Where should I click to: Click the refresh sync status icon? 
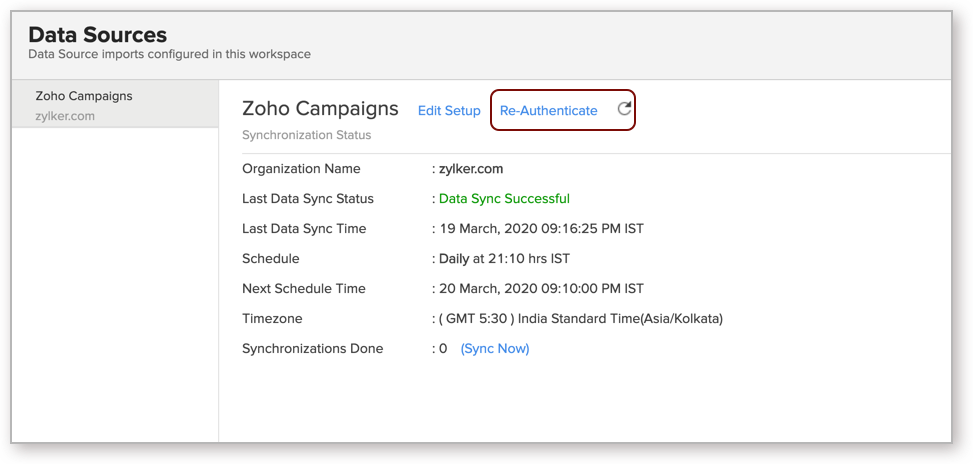pyautogui.click(x=624, y=110)
